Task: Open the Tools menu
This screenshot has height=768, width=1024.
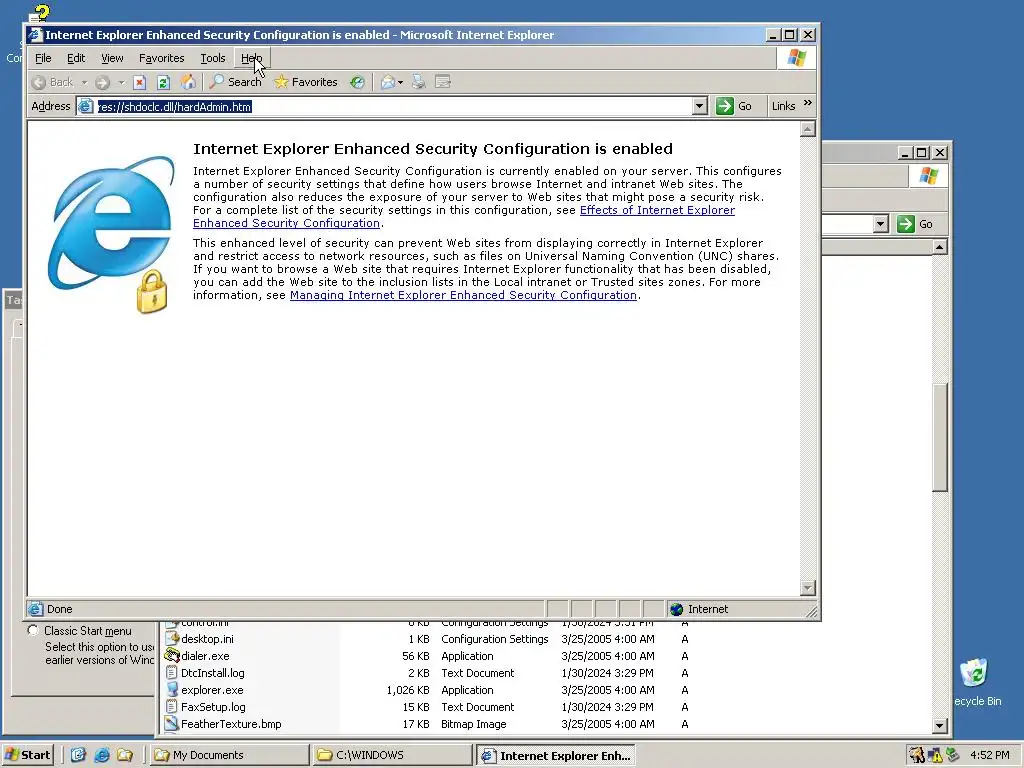Action: pyautogui.click(x=213, y=58)
